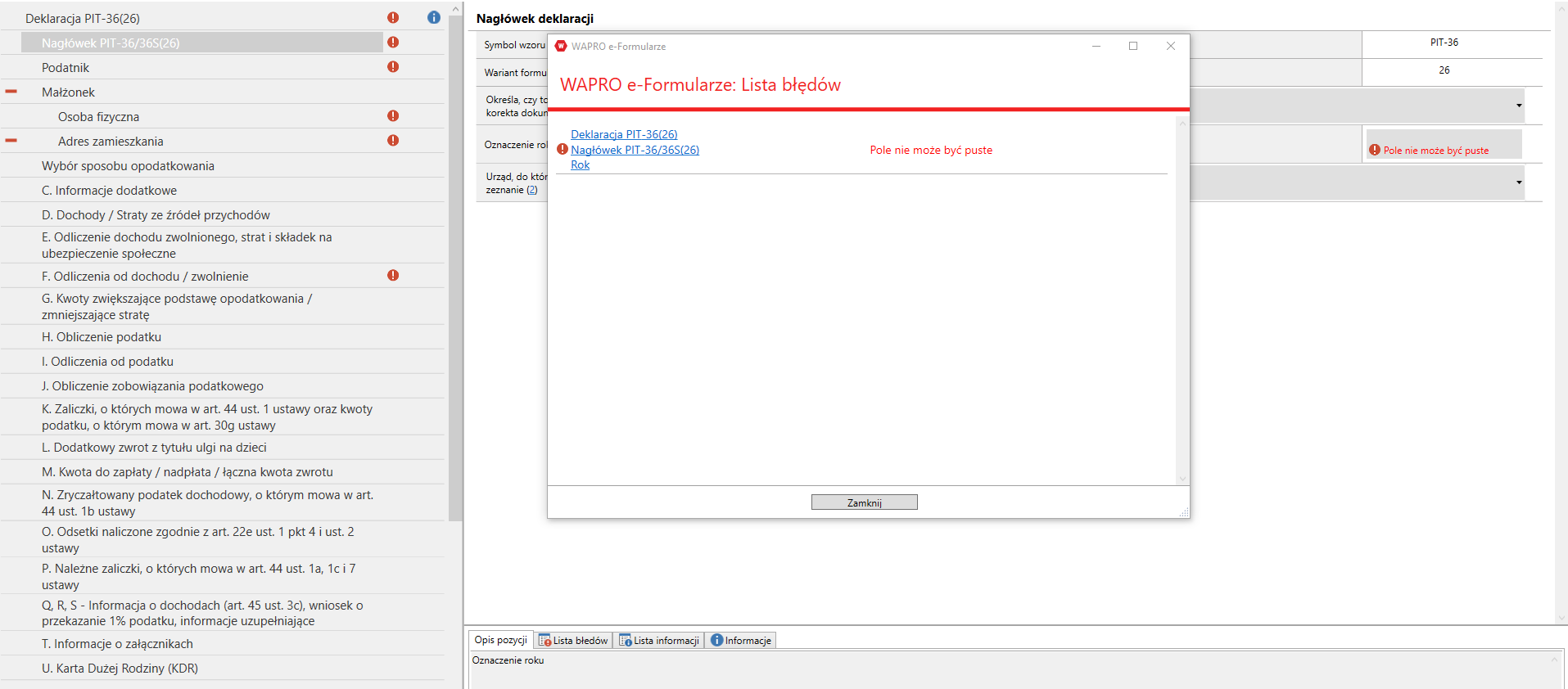Select C. Informacje dodatkowe section
Viewport: 1568px width, 689px height.
[109, 190]
